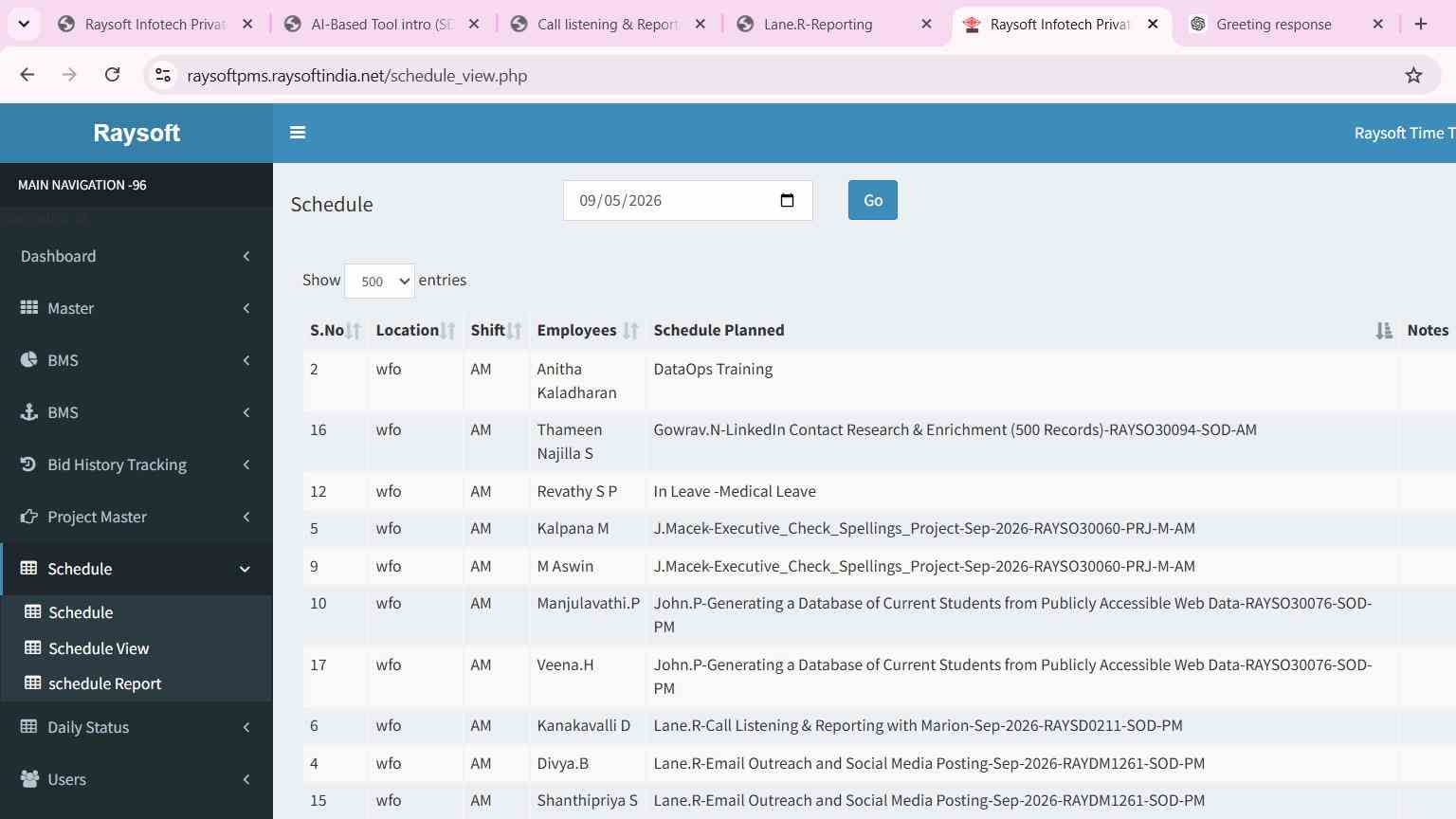
Task: Bookmark this page with the star icon
Action: (1413, 76)
